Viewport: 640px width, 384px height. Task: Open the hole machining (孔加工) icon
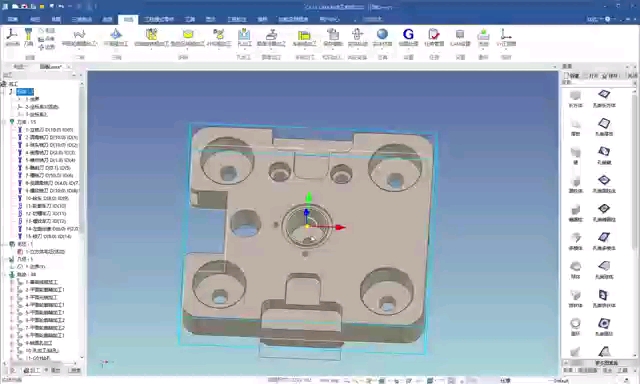point(244,34)
